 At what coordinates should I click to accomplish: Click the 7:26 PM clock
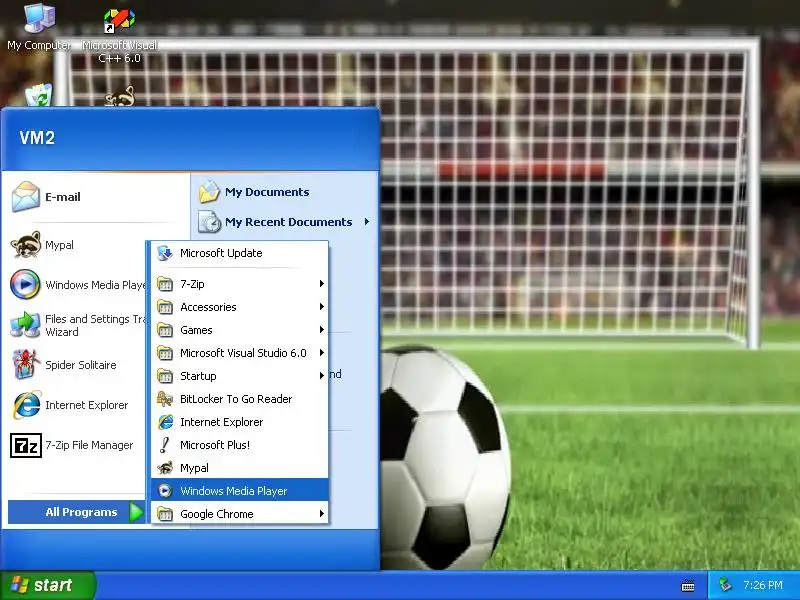[762, 585]
